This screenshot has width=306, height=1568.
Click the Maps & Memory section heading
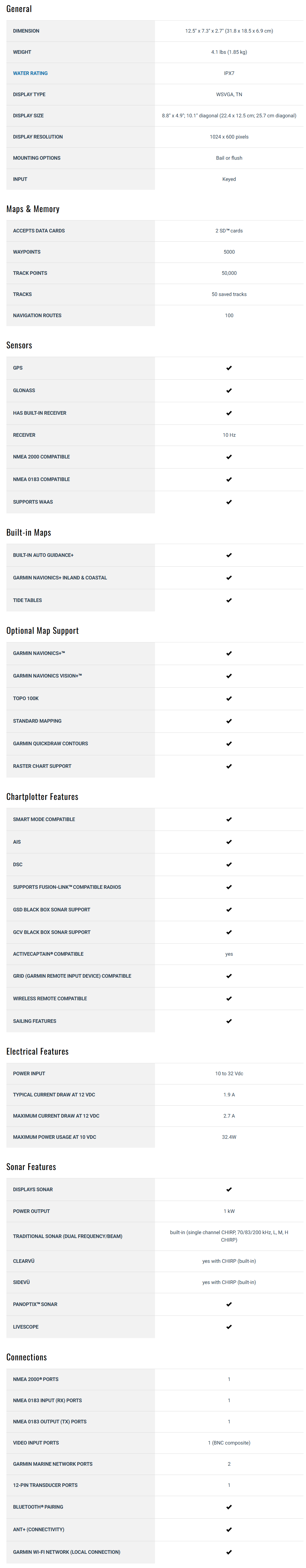point(33,209)
